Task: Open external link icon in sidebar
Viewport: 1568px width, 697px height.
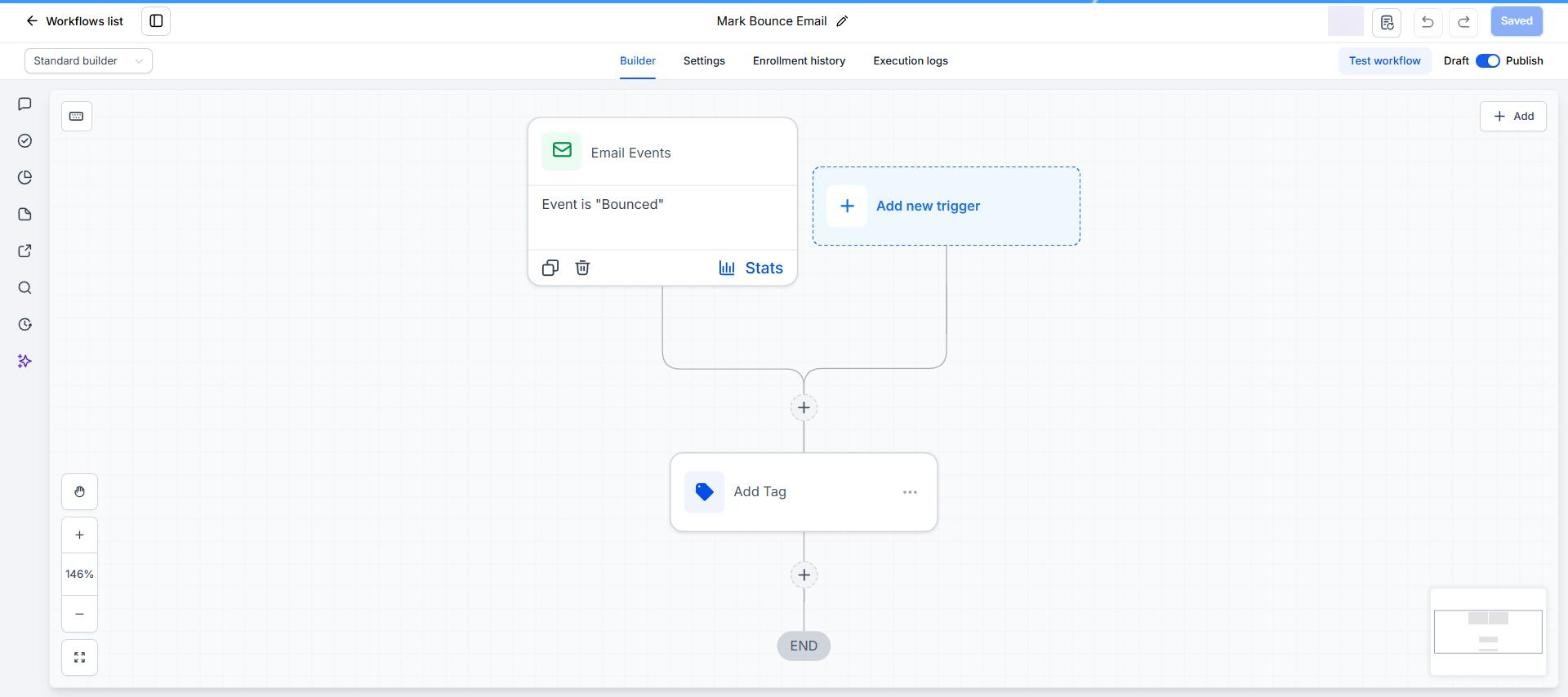Action: click(25, 251)
